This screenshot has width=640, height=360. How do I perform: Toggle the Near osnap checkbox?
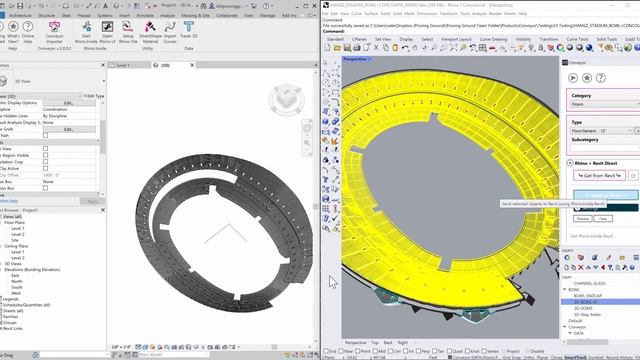pos(341,351)
